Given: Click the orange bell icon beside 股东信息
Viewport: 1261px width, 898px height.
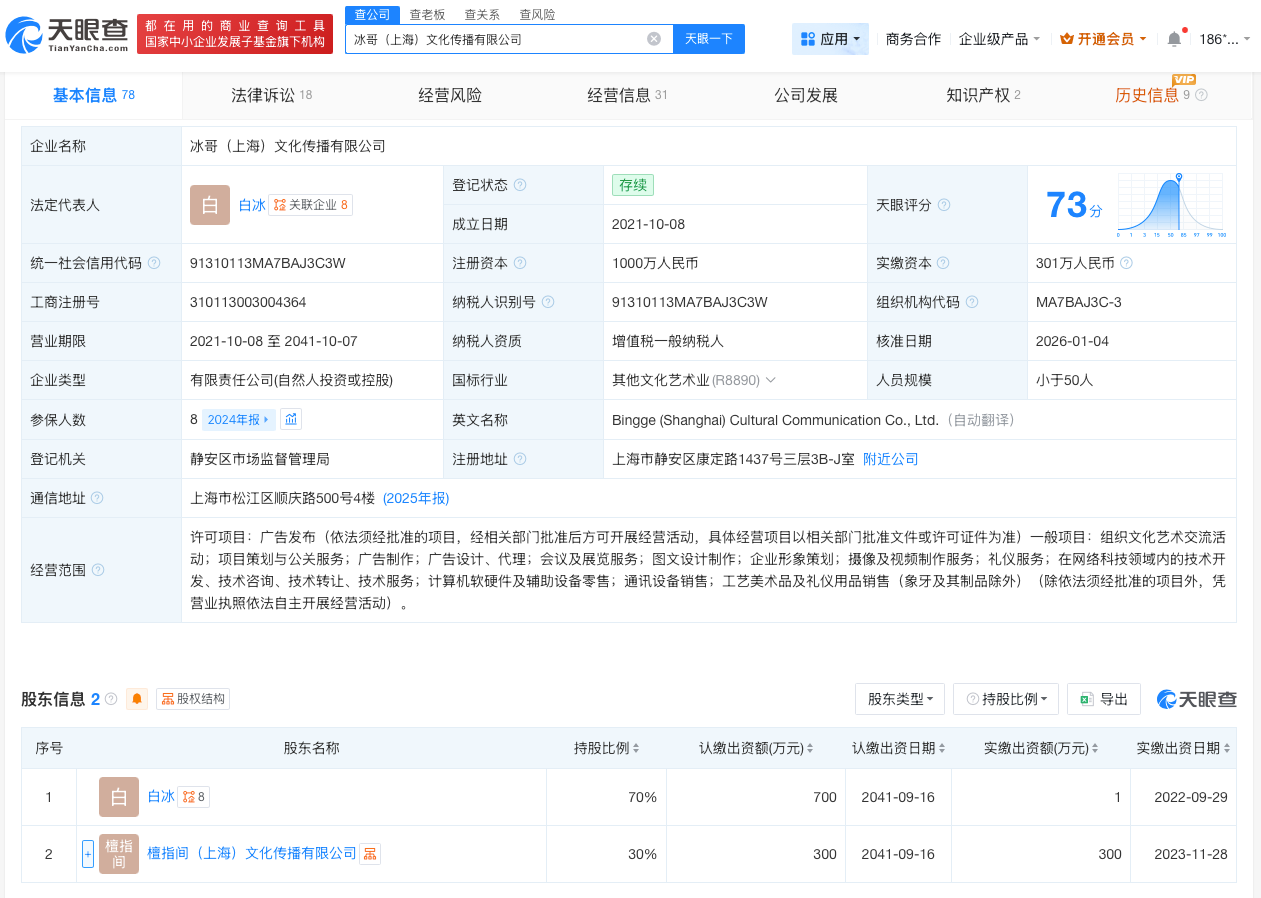Looking at the screenshot, I should tap(137, 699).
